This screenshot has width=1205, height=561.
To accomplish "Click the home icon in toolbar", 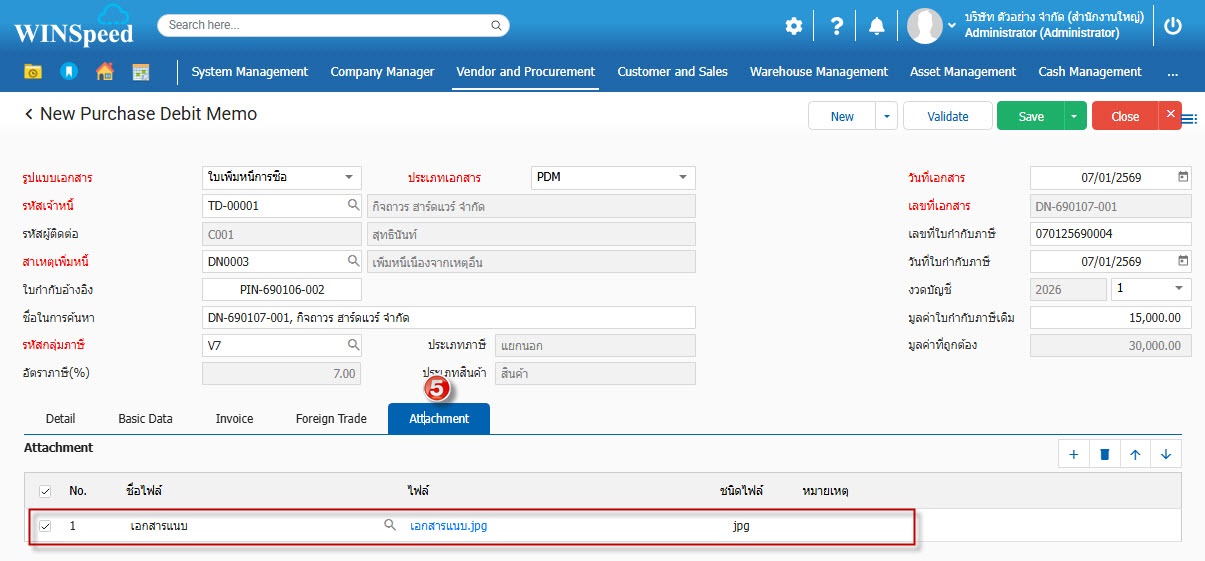I will (x=104, y=72).
